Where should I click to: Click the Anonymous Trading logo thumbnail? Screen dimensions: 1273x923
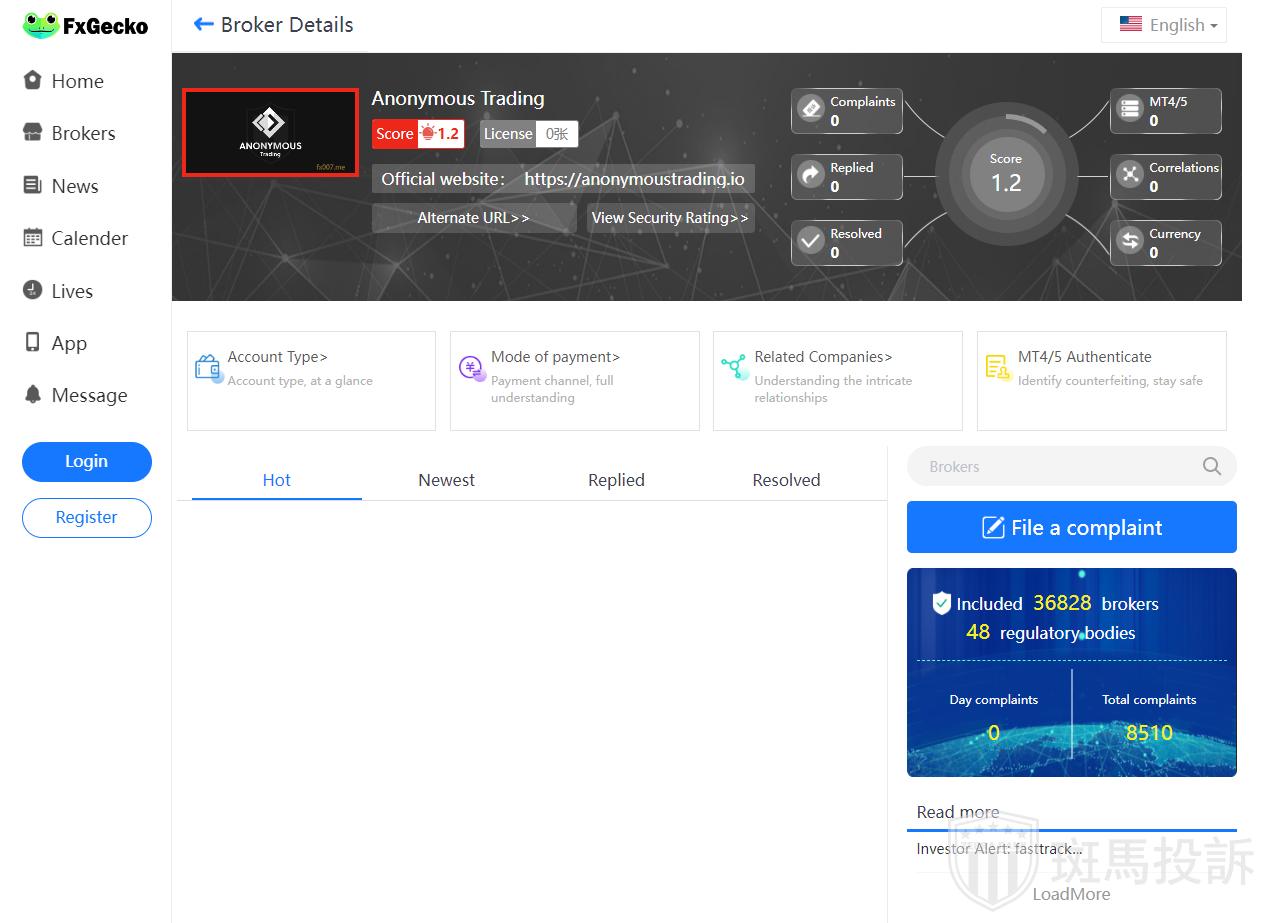[270, 133]
